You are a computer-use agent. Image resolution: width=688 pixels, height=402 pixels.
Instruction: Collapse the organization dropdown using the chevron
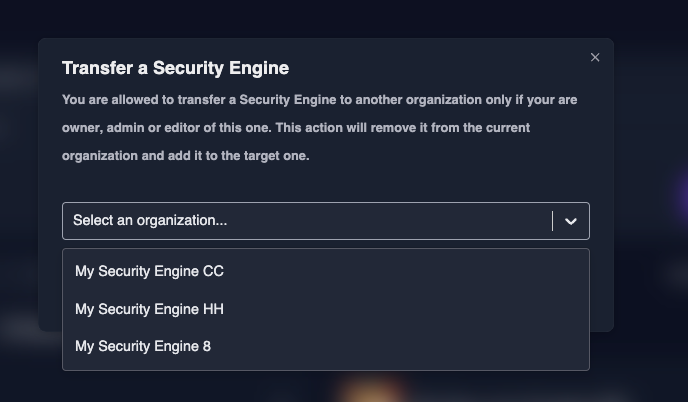point(571,221)
